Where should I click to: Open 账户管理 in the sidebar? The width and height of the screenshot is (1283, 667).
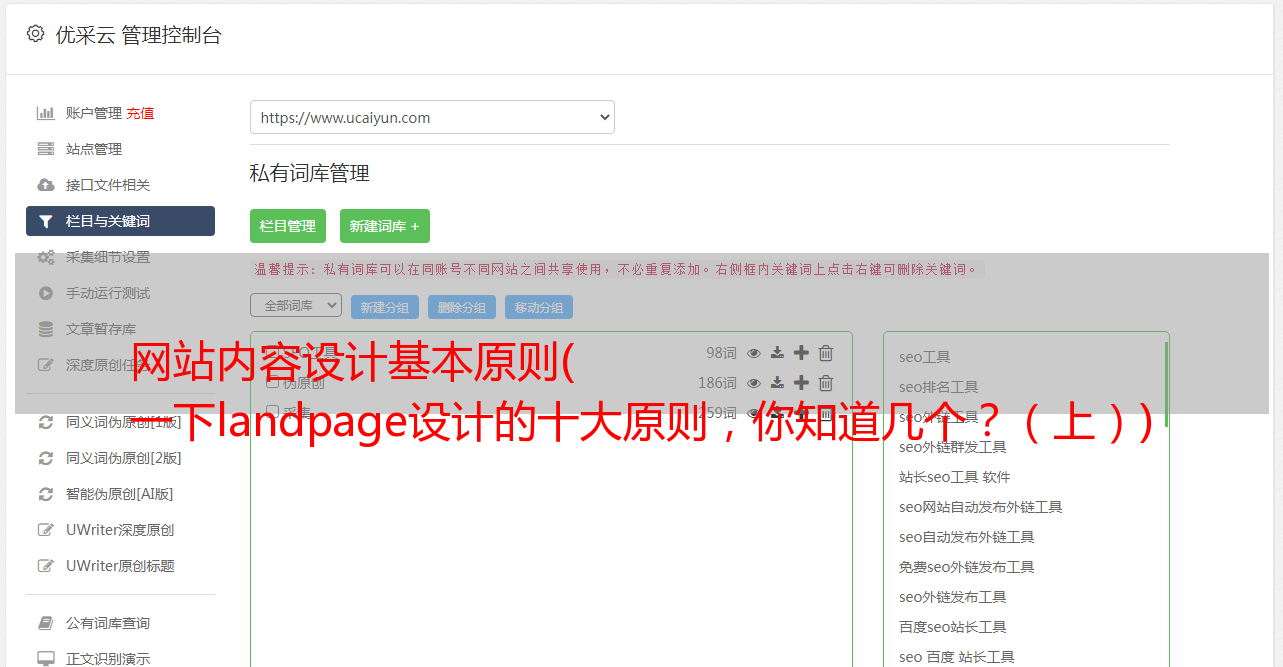(x=93, y=113)
